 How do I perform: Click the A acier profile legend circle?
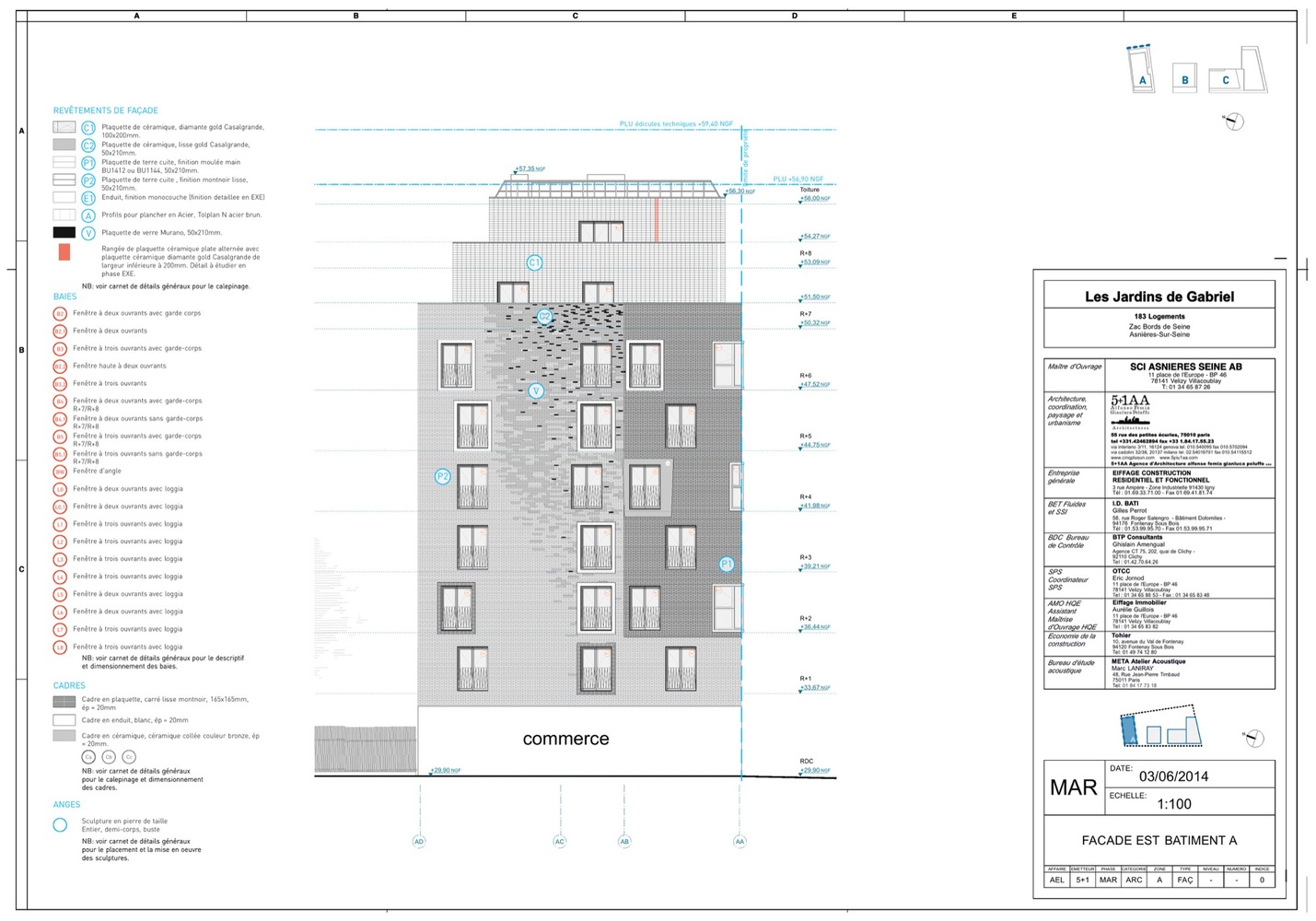click(88, 216)
